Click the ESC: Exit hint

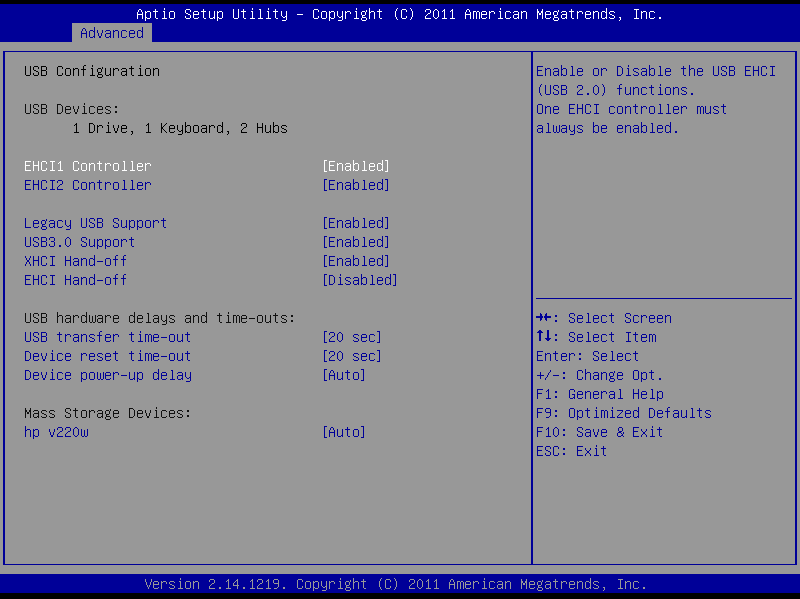click(571, 451)
